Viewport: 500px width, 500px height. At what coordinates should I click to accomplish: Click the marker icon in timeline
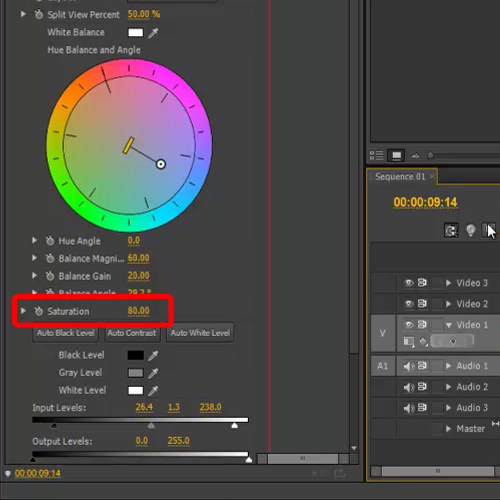[470, 230]
